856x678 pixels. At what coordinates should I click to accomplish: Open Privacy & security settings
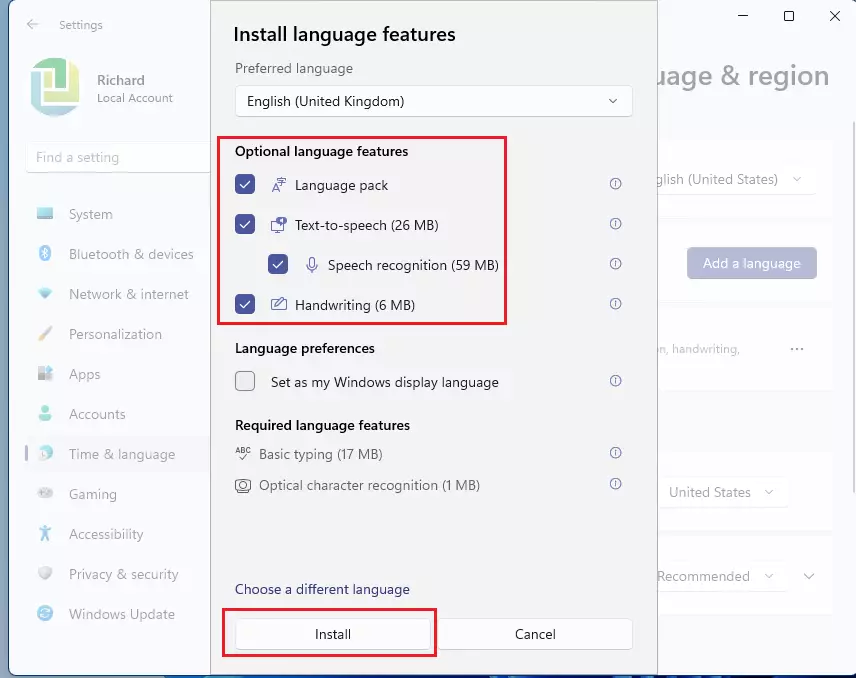coord(118,574)
